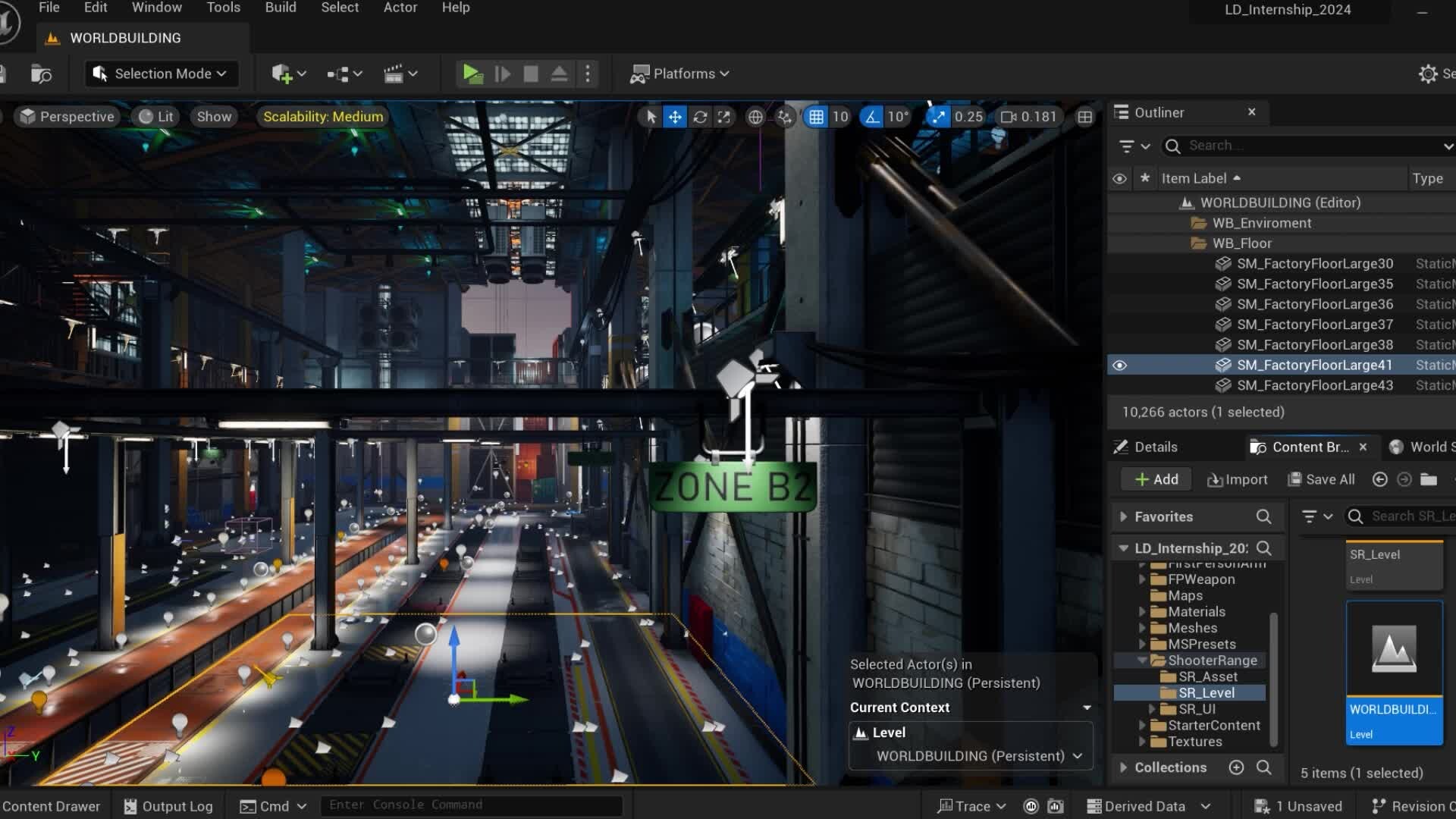This screenshot has height=819, width=1456.
Task: Select the Scale tool in the viewport toolbar
Action: [725, 117]
